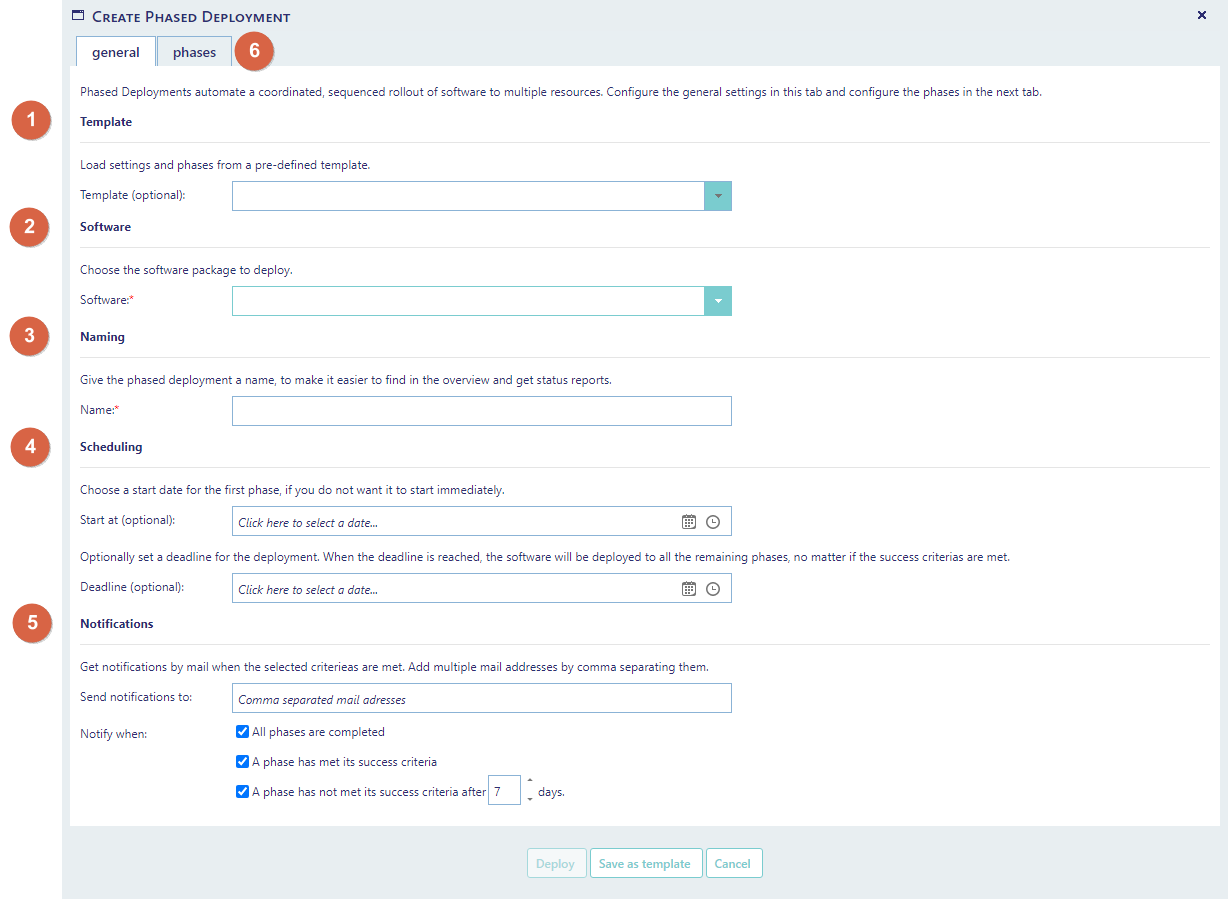Click the Deploy button
1231x899 pixels.
pyautogui.click(x=556, y=863)
